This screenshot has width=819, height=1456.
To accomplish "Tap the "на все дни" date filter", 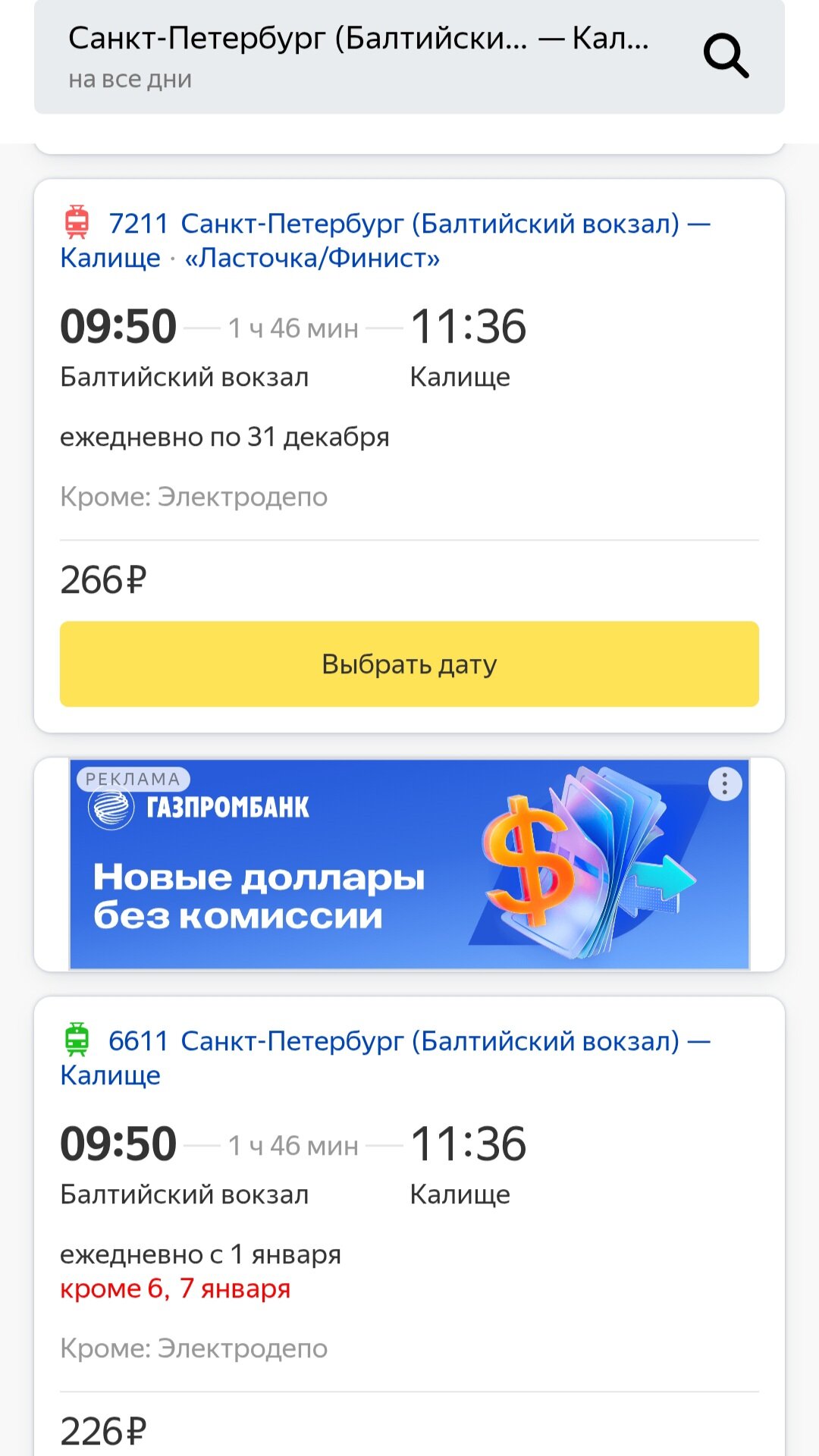I will (130, 80).
